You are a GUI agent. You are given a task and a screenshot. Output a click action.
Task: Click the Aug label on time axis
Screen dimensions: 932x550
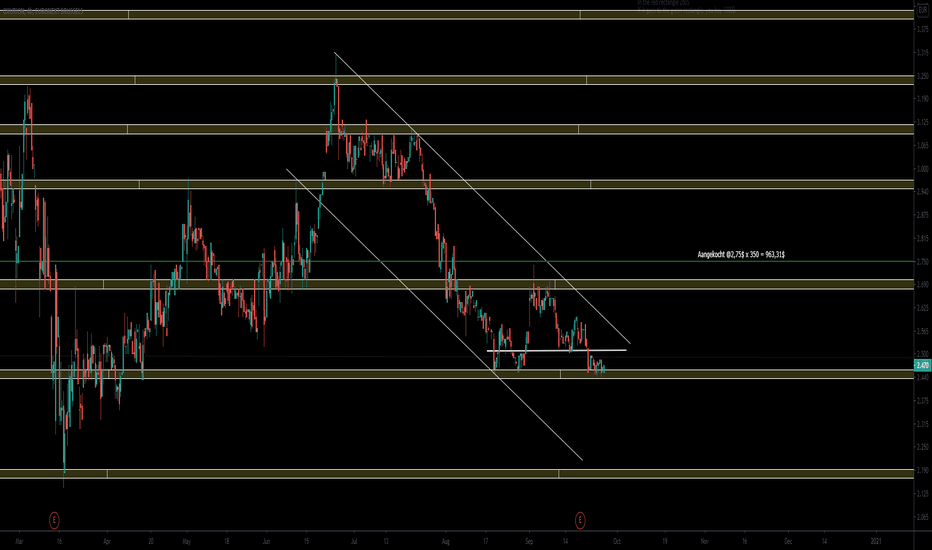(x=446, y=542)
